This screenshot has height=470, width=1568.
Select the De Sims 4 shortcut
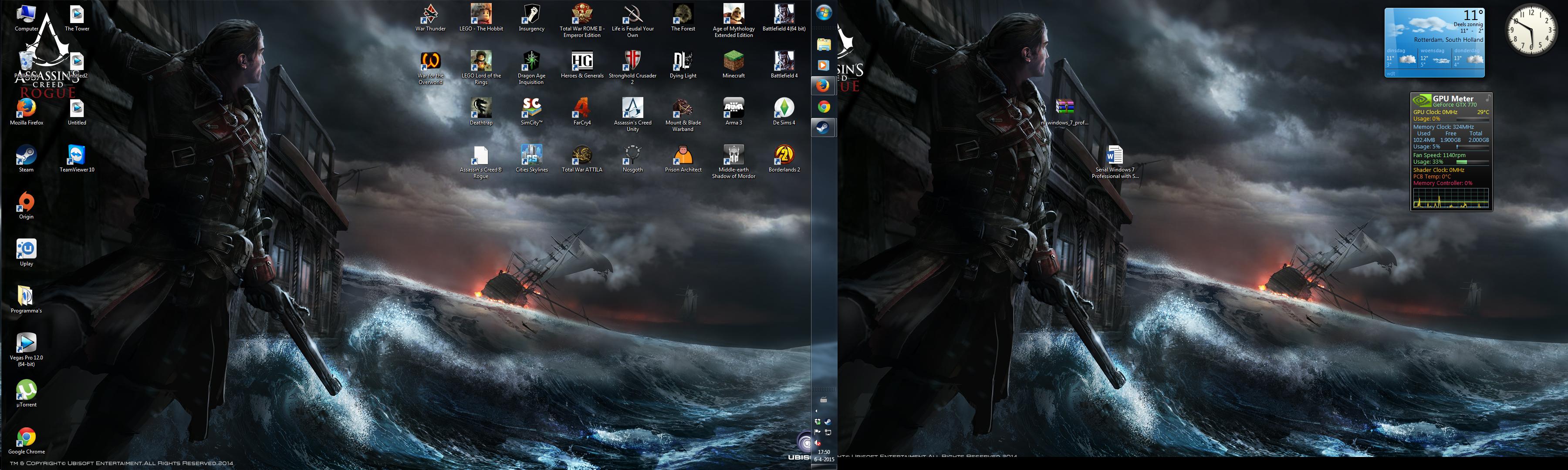pyautogui.click(x=784, y=112)
